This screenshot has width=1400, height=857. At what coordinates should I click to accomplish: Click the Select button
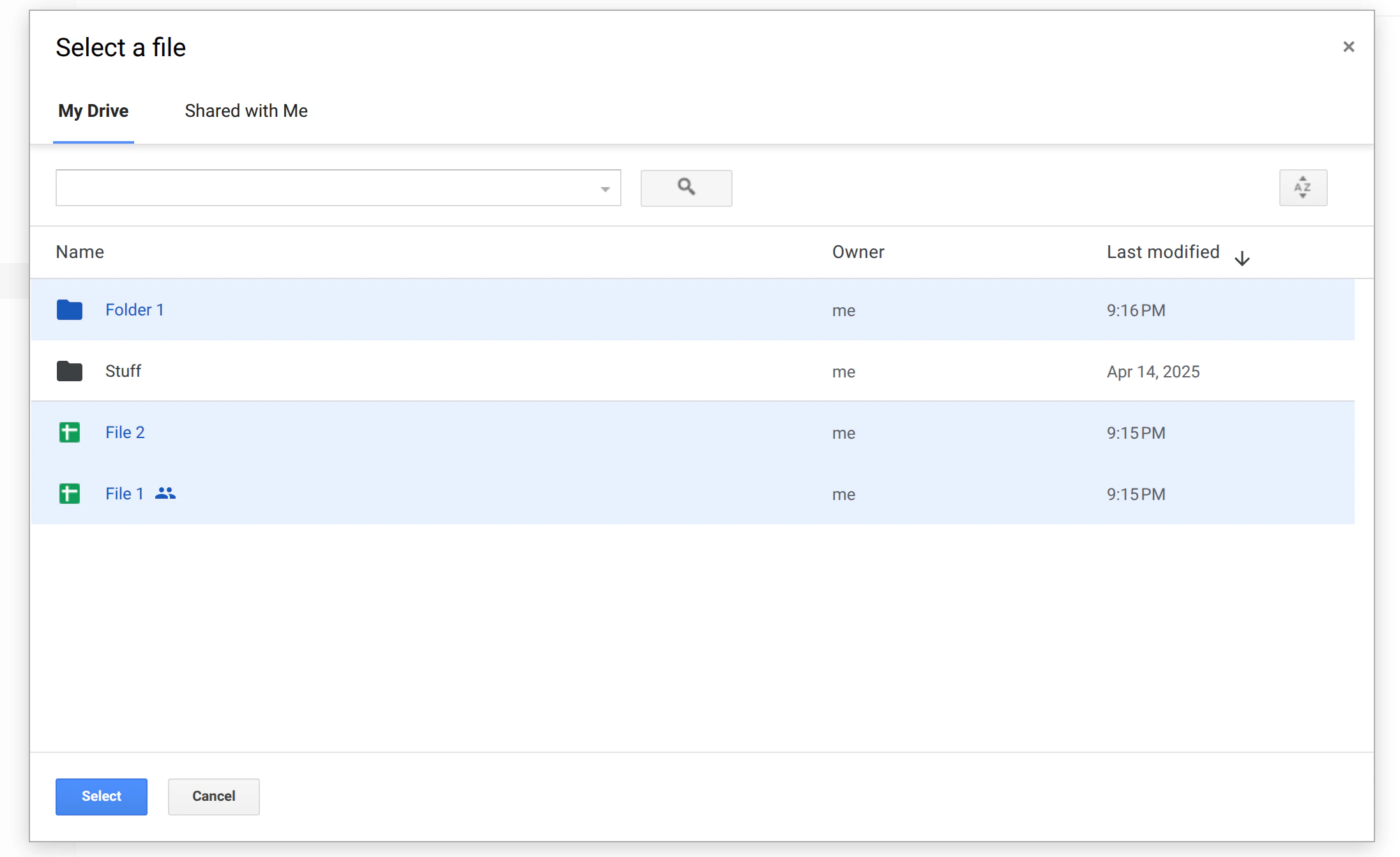tap(101, 796)
